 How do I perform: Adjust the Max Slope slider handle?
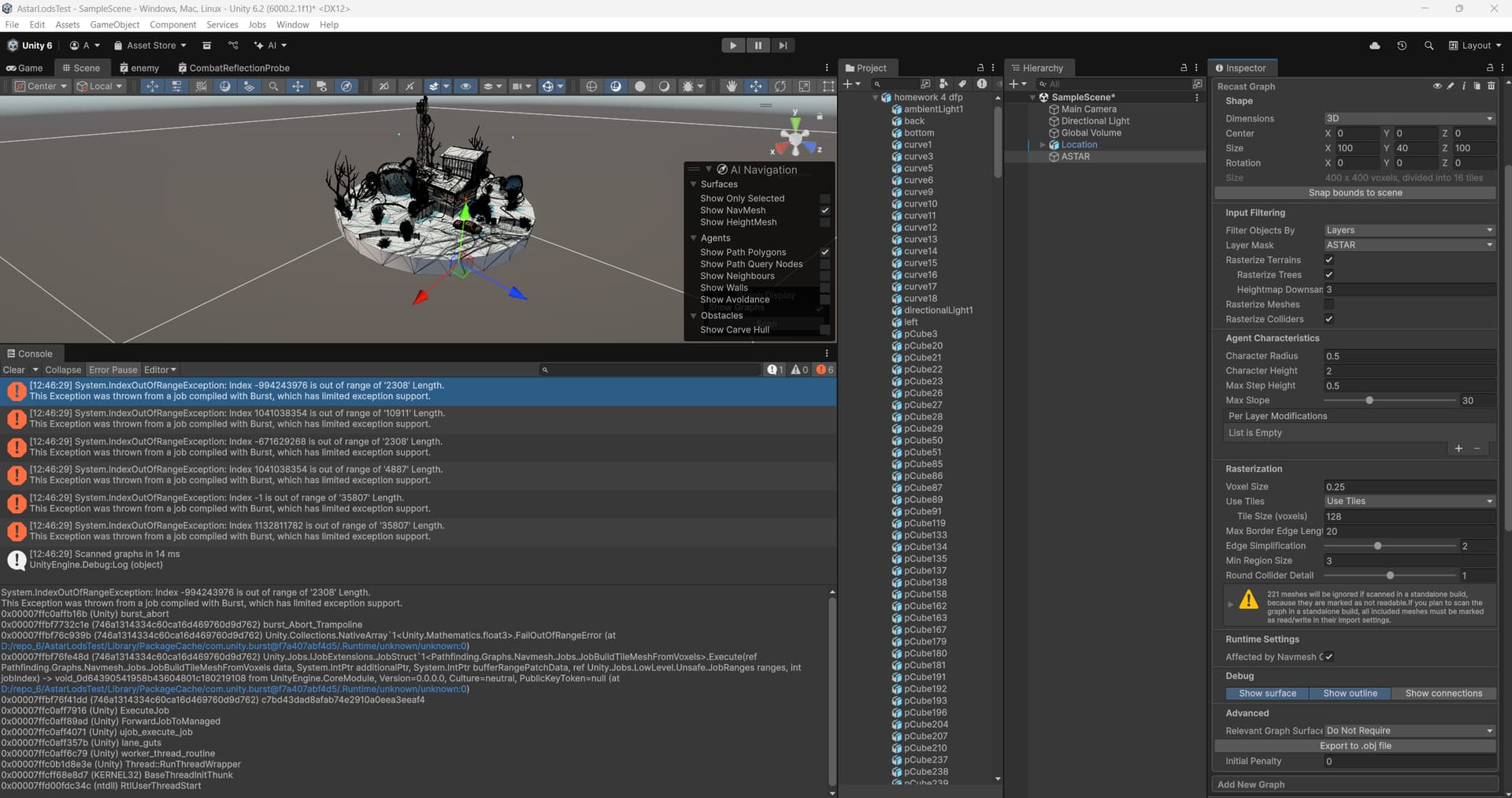click(x=1369, y=400)
